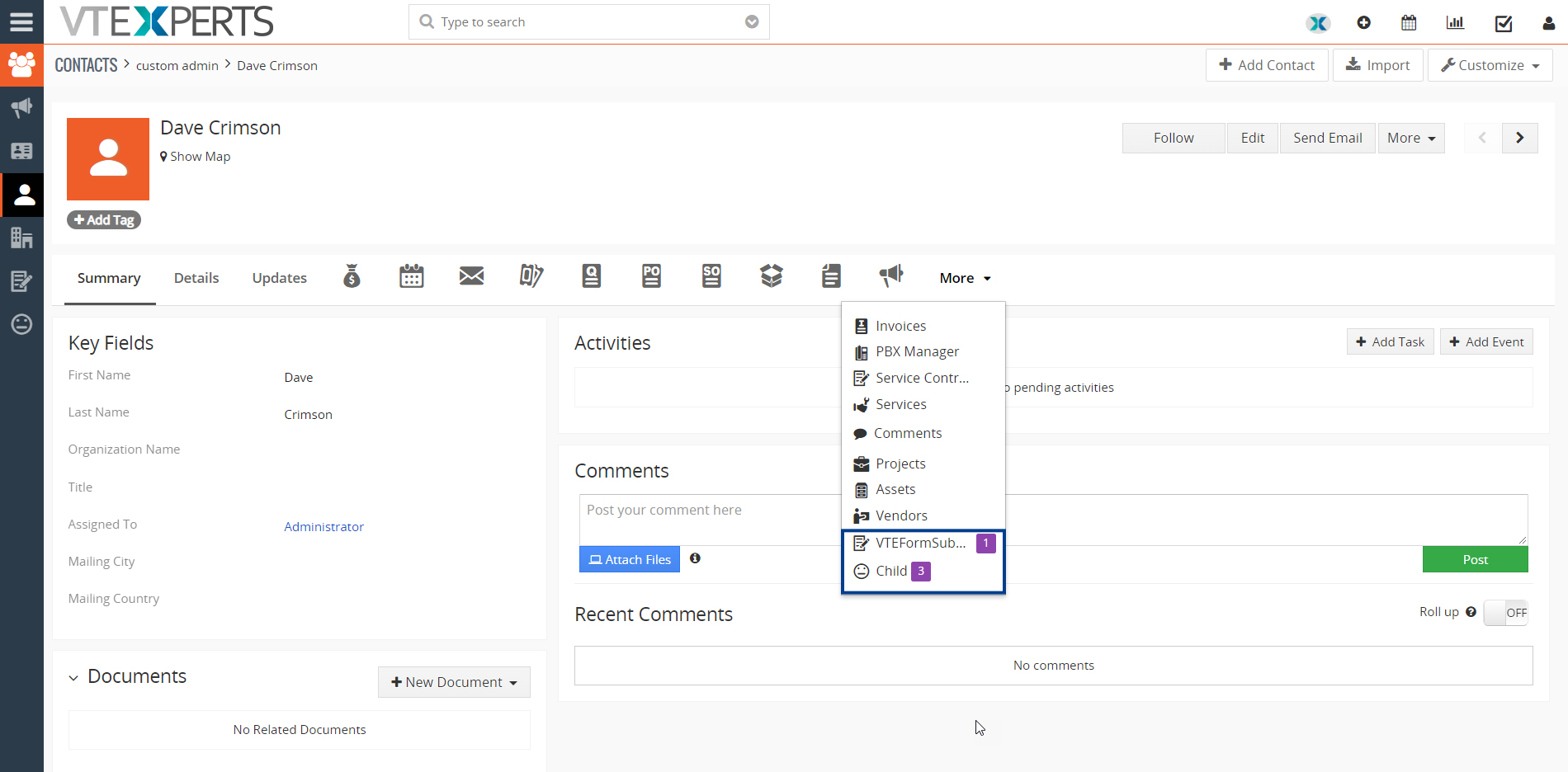Viewport: 1568px width, 772px height.
Task: Click the Attach Files button
Action: [x=630, y=559]
